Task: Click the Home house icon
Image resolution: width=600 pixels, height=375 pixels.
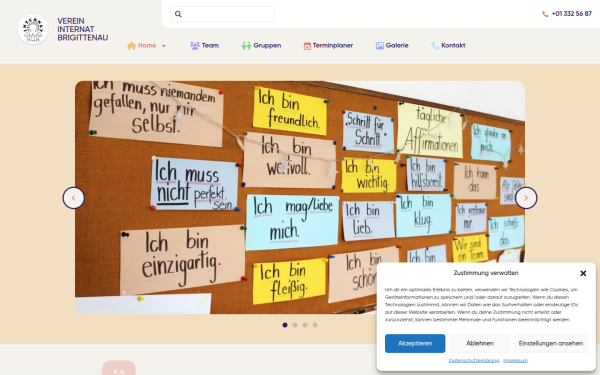Action: pos(131,46)
